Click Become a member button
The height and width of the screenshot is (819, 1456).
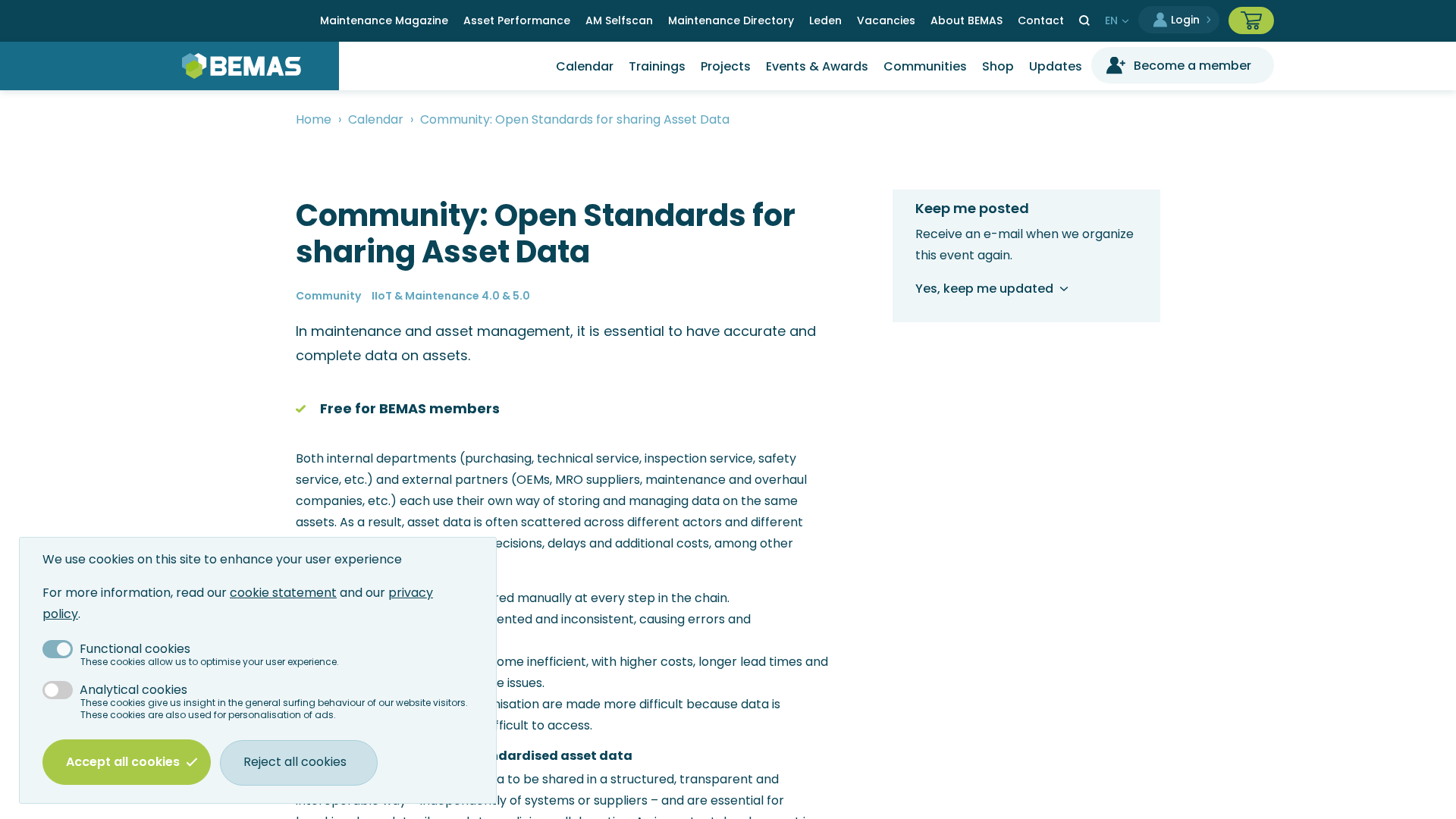tap(1182, 66)
